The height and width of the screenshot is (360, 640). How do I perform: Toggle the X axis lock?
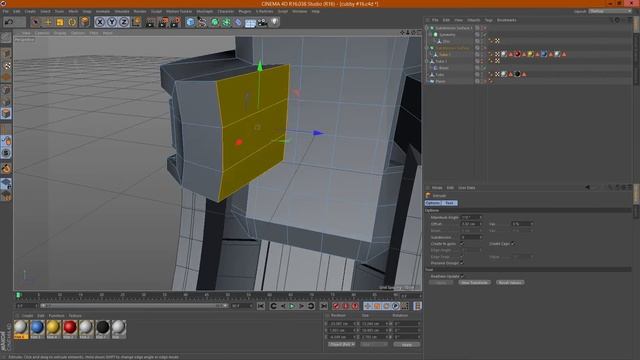coord(100,22)
